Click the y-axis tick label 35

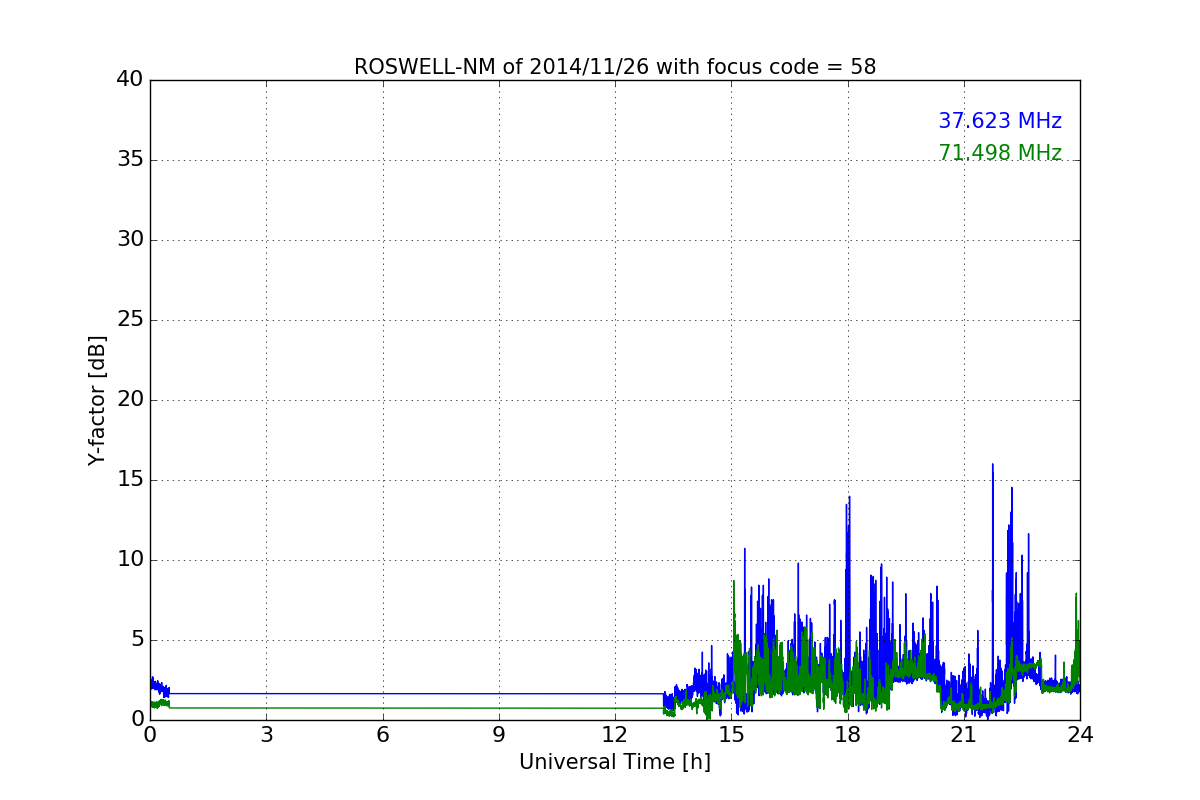130,159
